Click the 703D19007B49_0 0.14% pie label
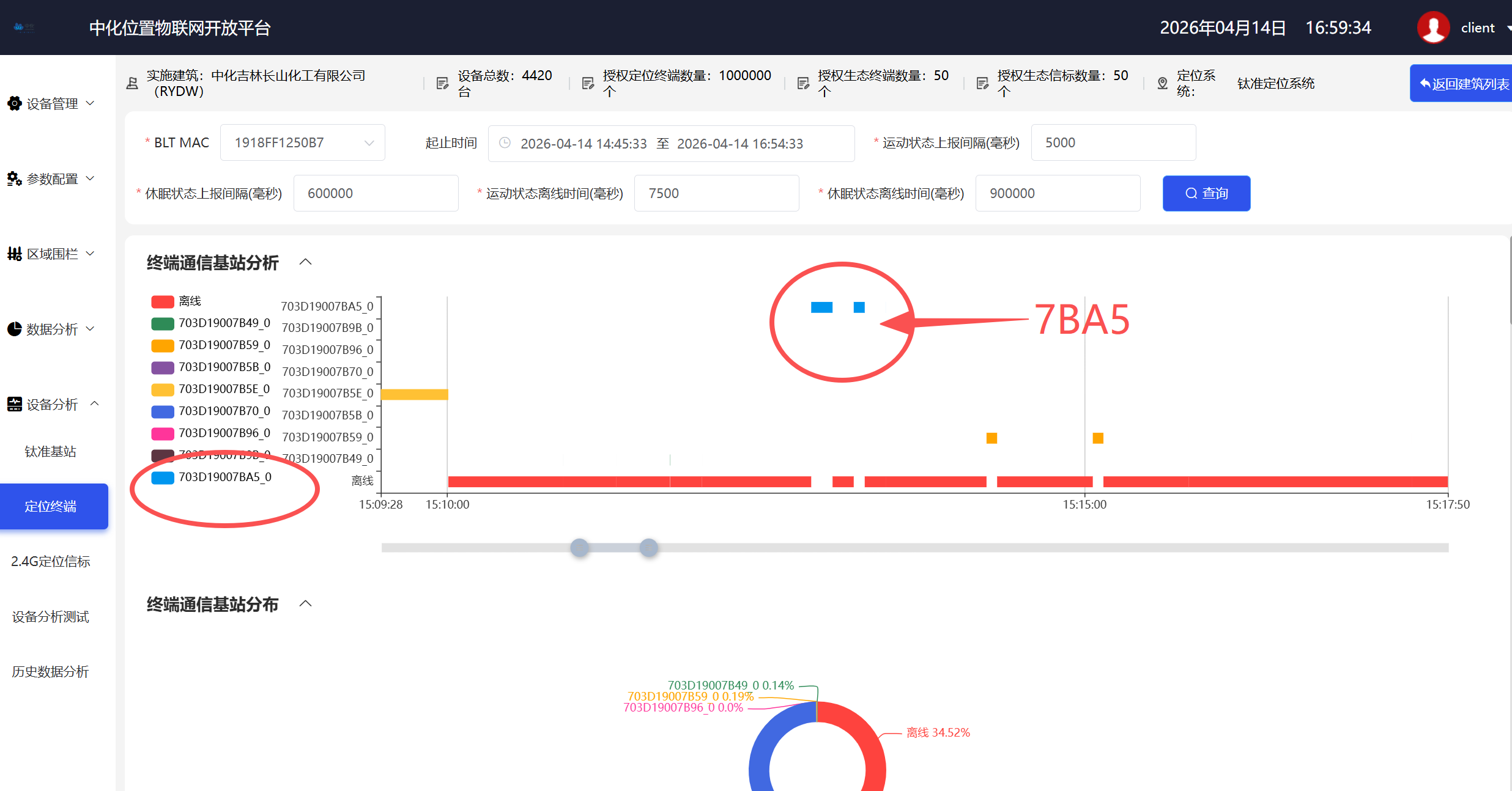 [731, 685]
